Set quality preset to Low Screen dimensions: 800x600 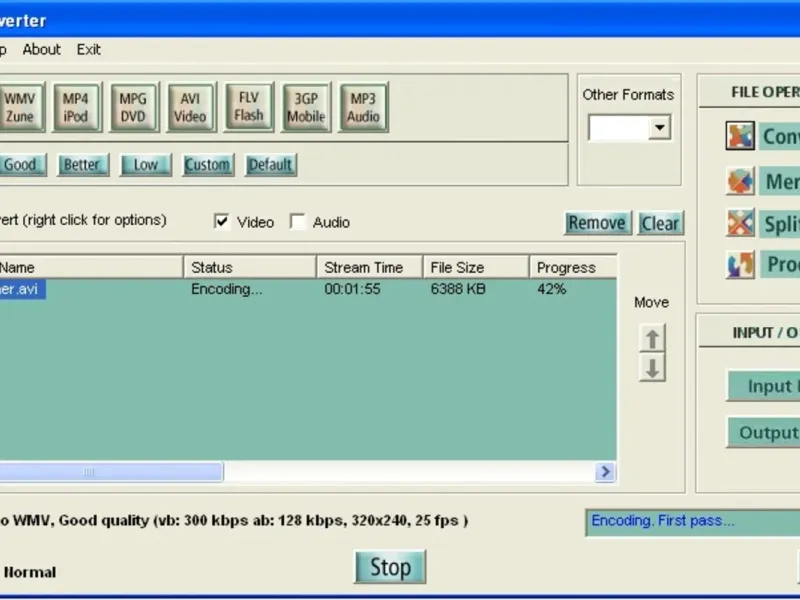pyautogui.click(x=145, y=165)
